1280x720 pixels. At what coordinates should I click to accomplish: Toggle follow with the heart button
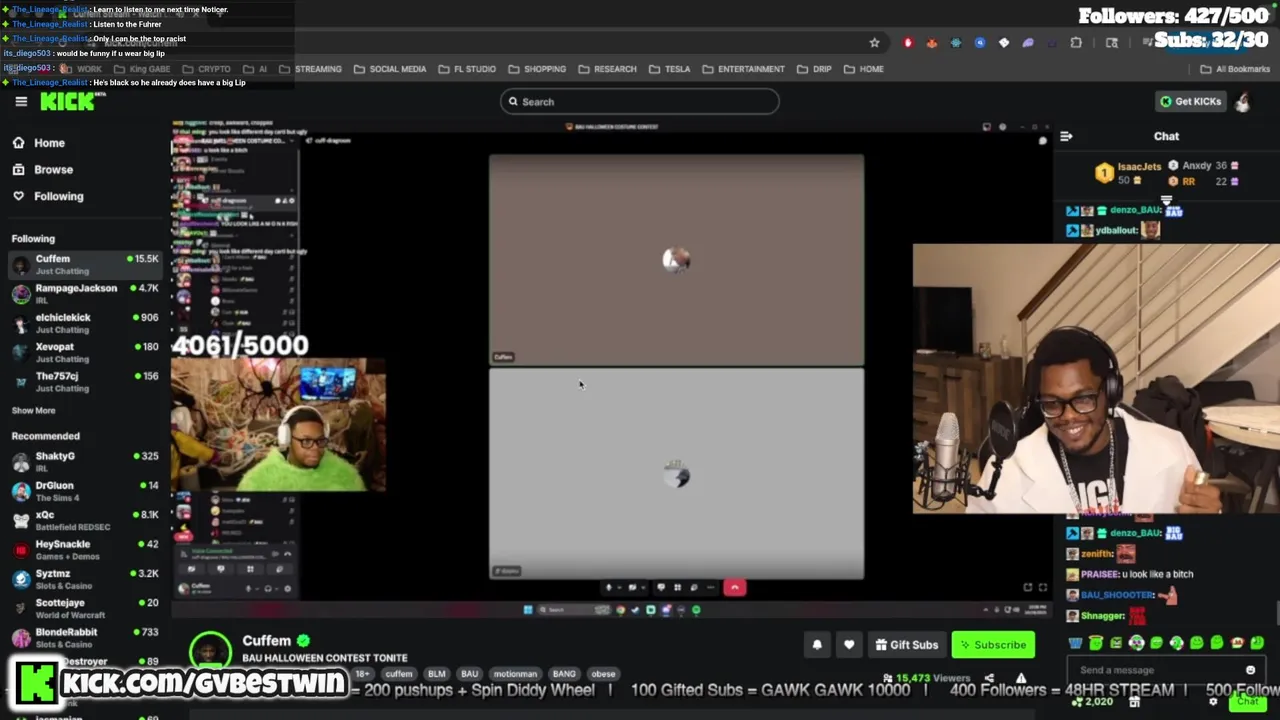[849, 645]
